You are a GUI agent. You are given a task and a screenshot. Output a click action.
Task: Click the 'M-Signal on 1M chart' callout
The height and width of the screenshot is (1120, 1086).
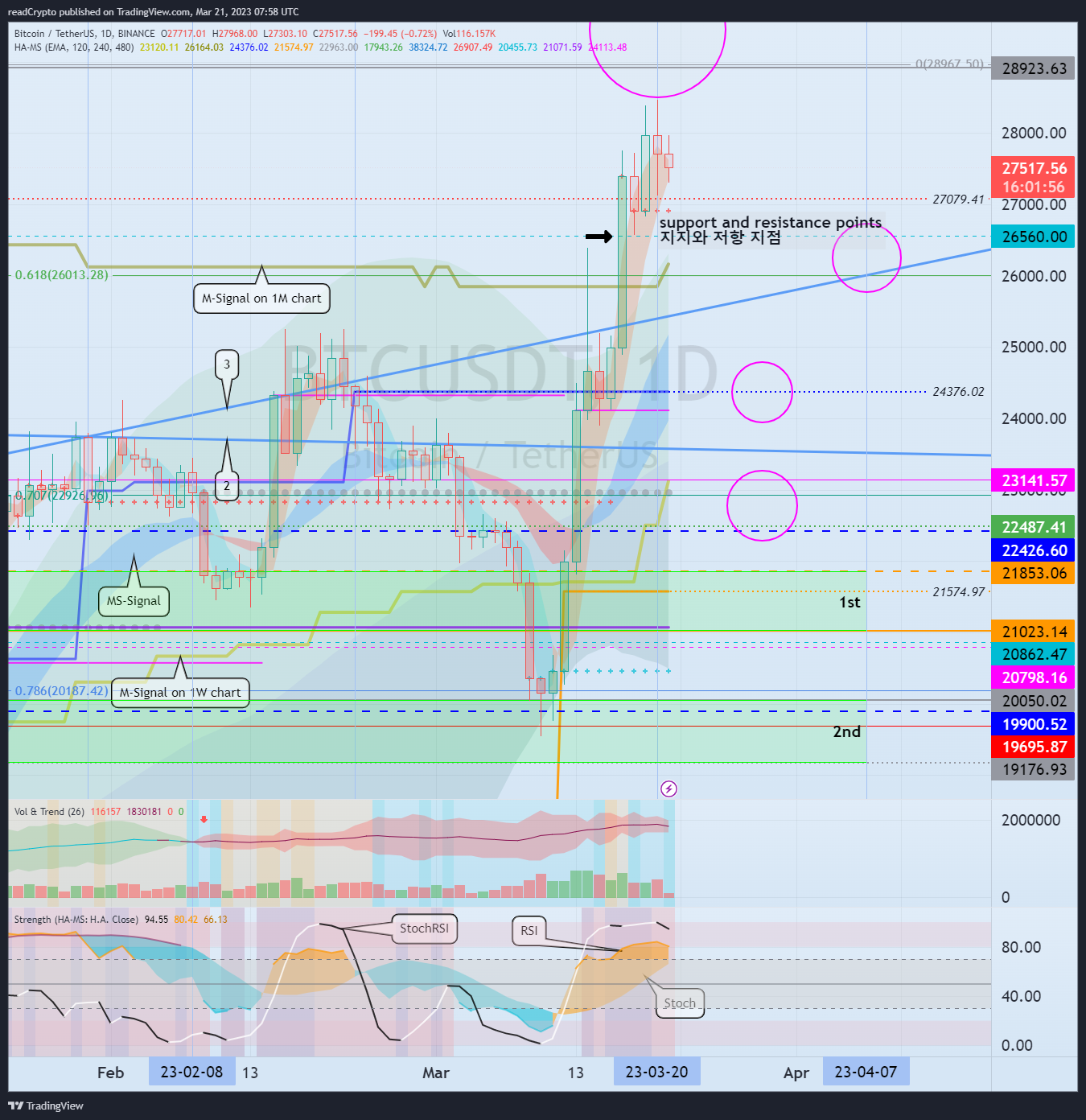(261, 299)
